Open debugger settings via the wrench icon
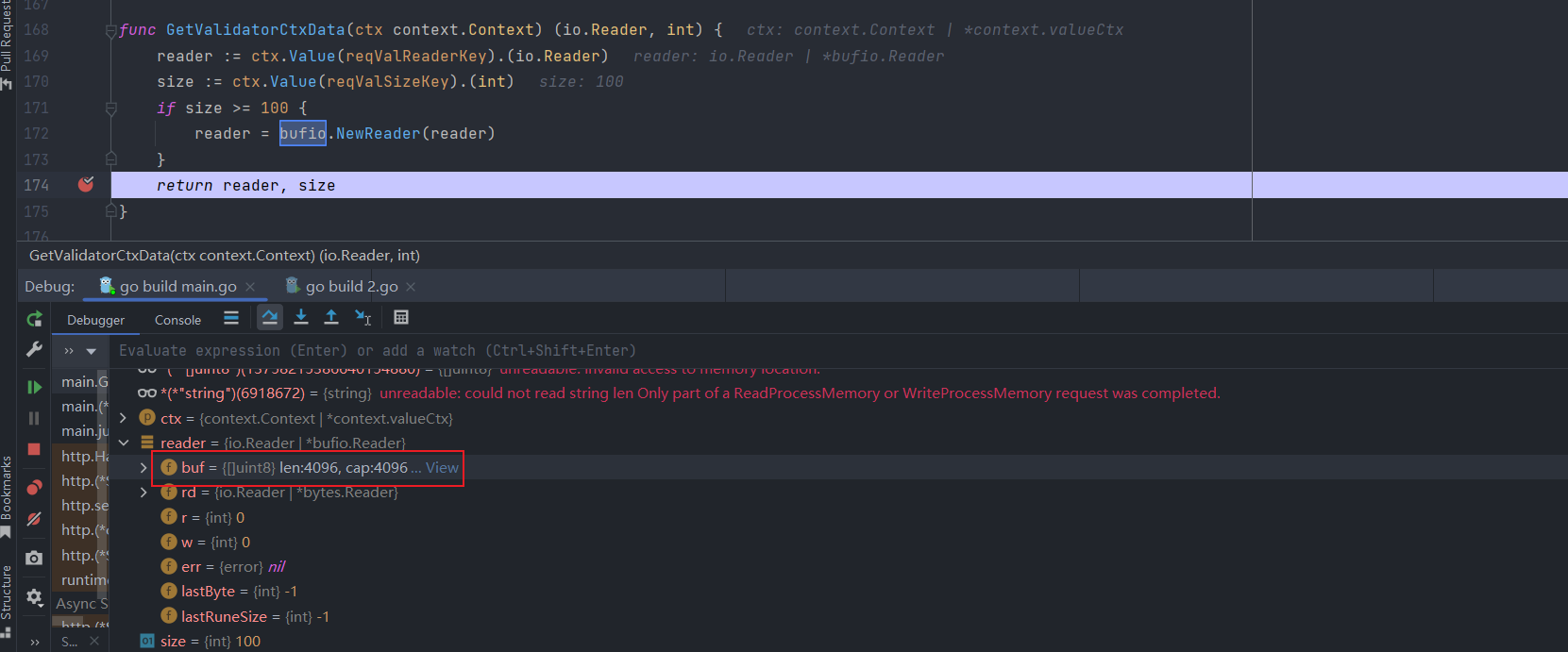Image resolution: width=1568 pixels, height=652 pixels. click(34, 350)
